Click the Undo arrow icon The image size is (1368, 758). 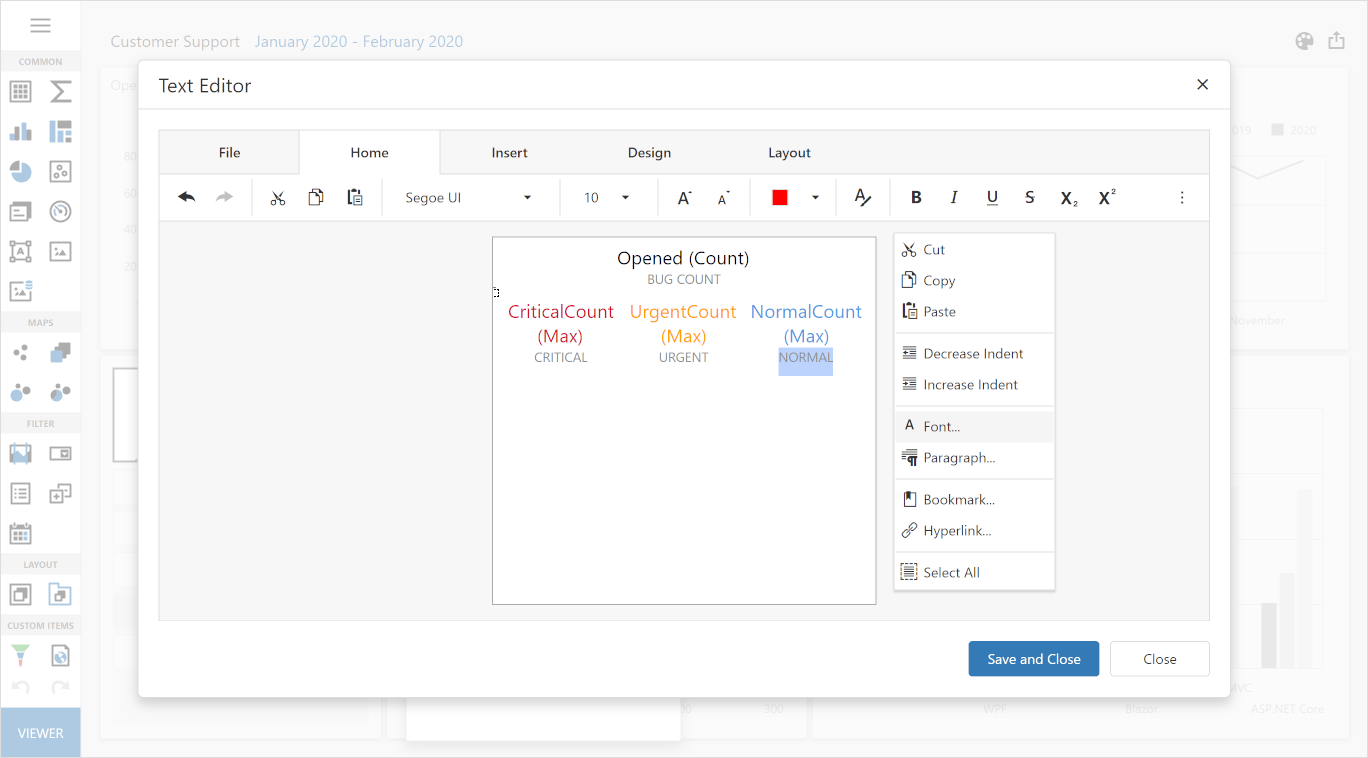(x=185, y=197)
